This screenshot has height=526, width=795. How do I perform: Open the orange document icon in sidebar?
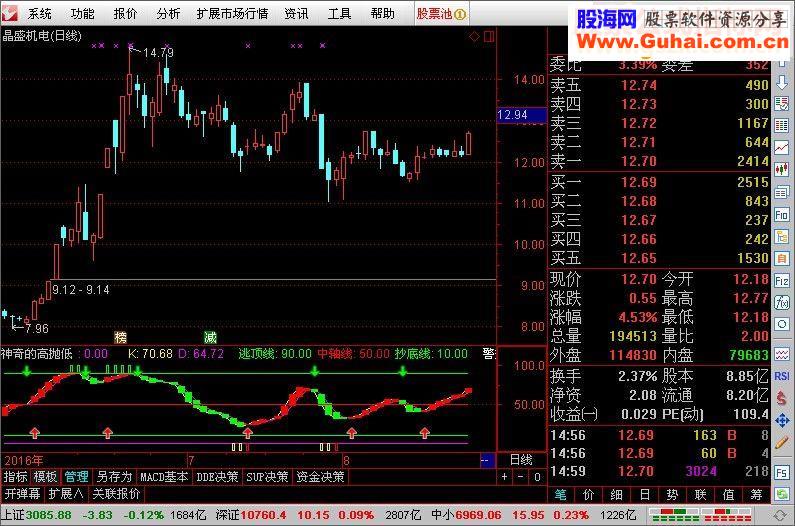click(x=782, y=258)
